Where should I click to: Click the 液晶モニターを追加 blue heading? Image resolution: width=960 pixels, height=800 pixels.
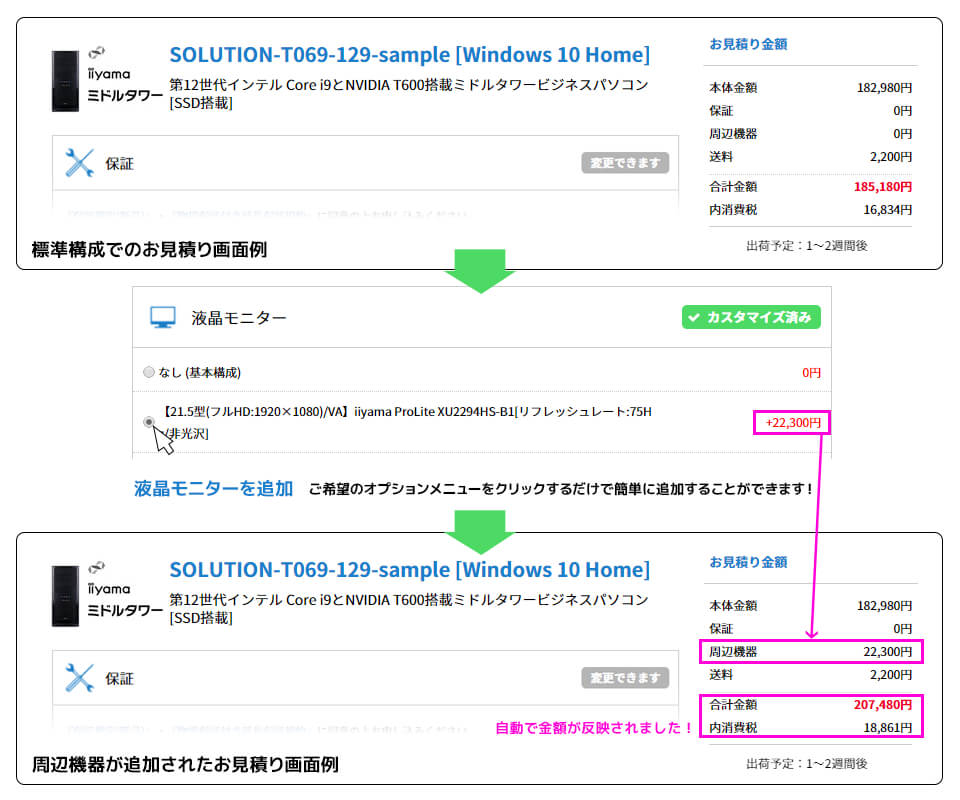pyautogui.click(x=213, y=488)
